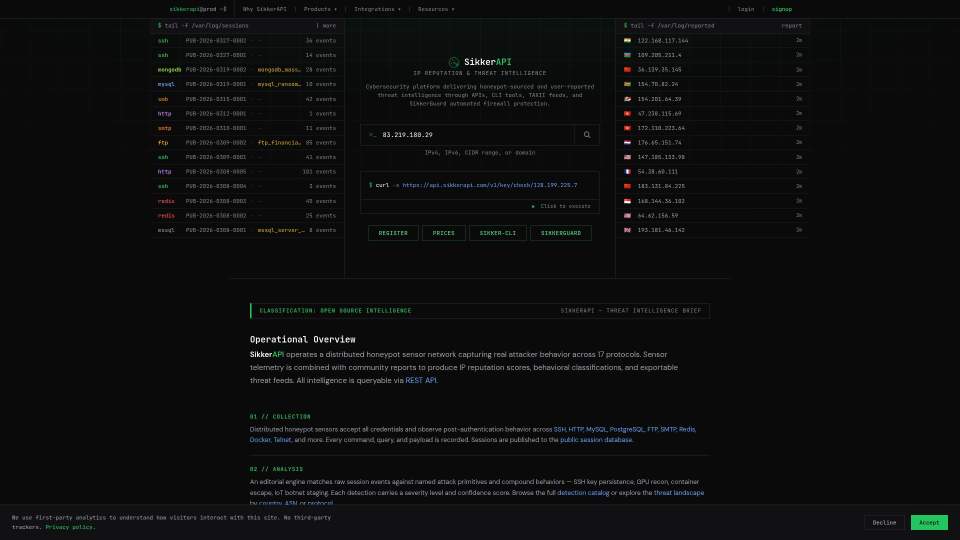Click the mongodb_mass… detection tag
Viewport: 960px width, 540px height.
279,70
